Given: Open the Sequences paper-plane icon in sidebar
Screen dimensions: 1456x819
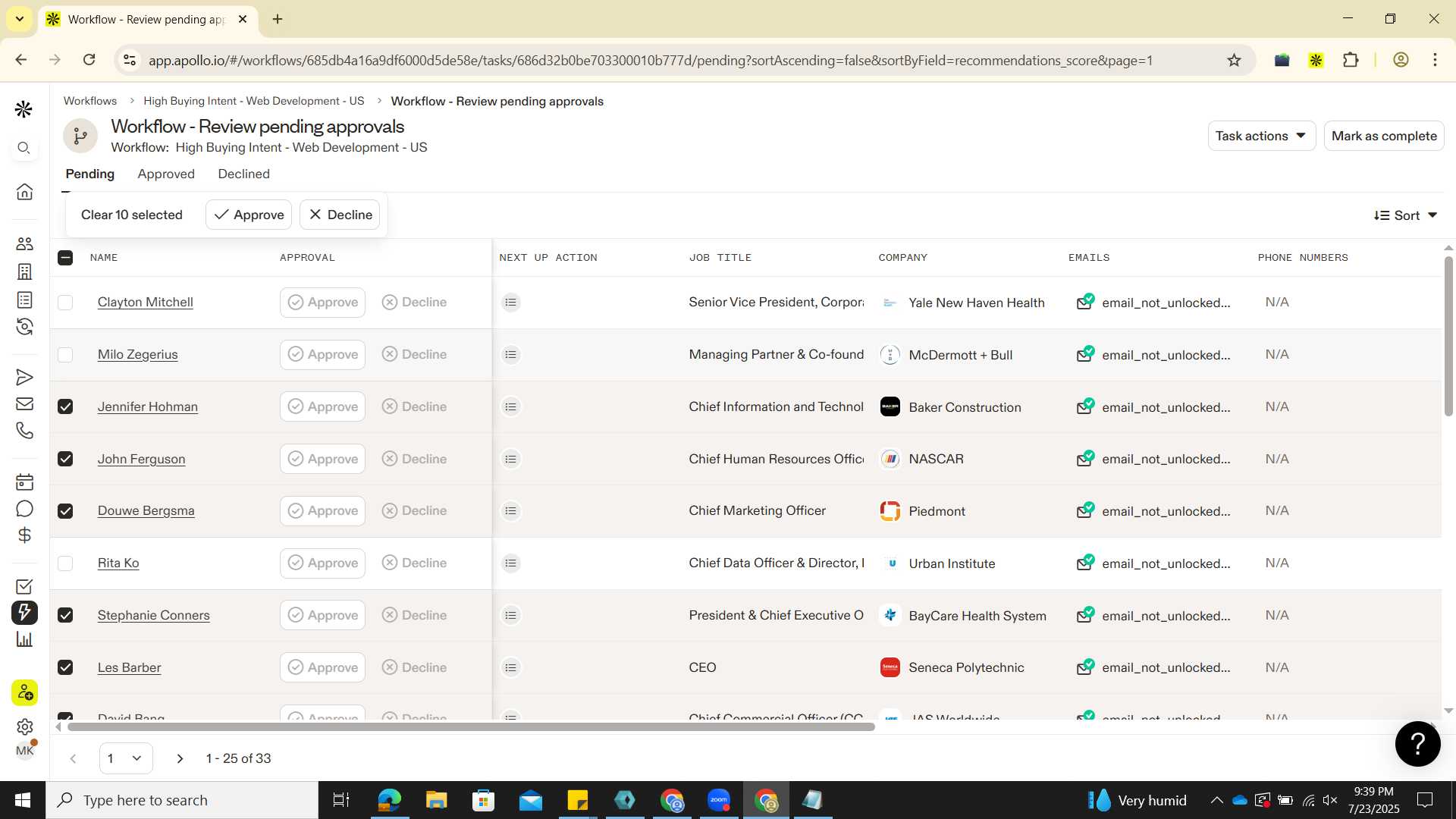Looking at the screenshot, I should tap(24, 377).
